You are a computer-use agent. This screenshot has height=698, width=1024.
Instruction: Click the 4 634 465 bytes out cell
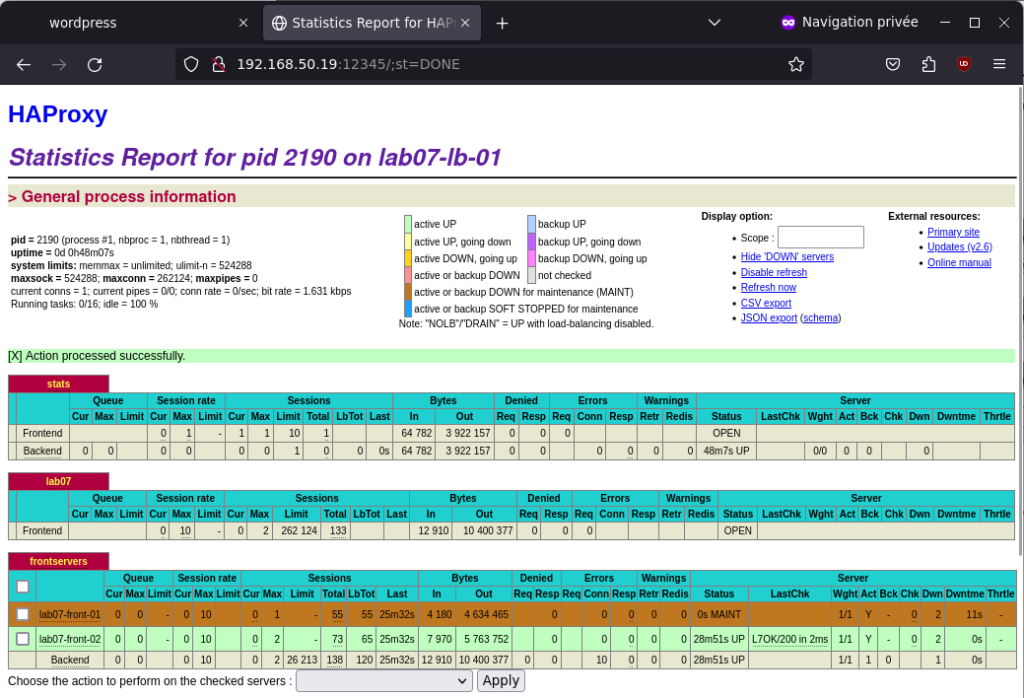(484, 614)
